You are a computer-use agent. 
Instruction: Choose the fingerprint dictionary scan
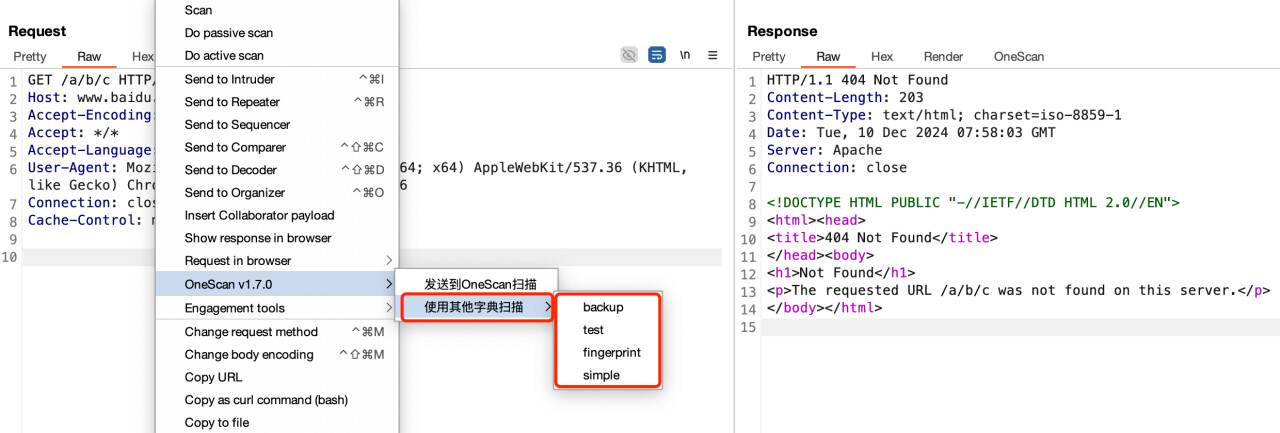[x=611, y=353]
